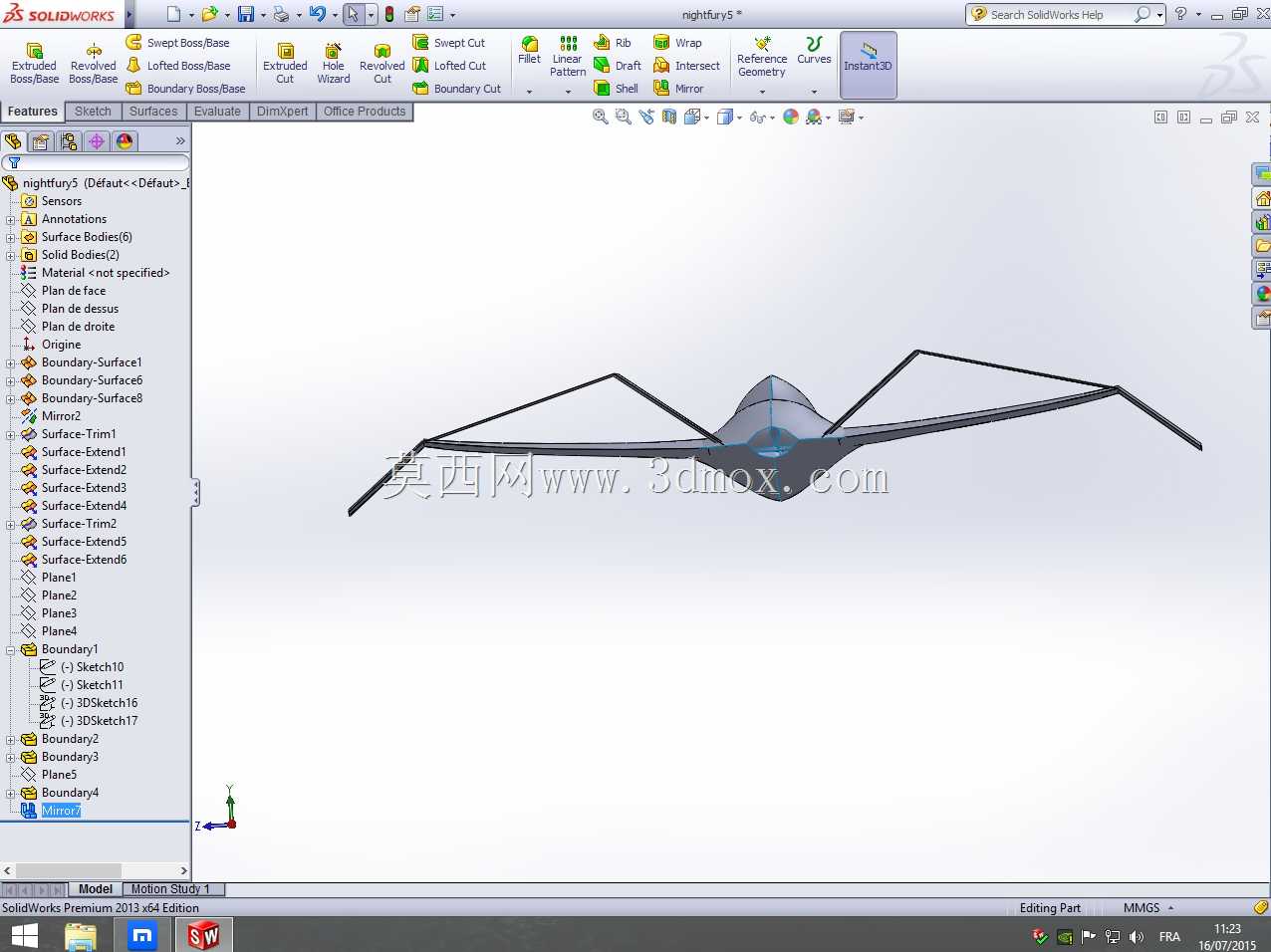This screenshot has width=1271, height=952.
Task: Create a new document
Action: point(173,14)
